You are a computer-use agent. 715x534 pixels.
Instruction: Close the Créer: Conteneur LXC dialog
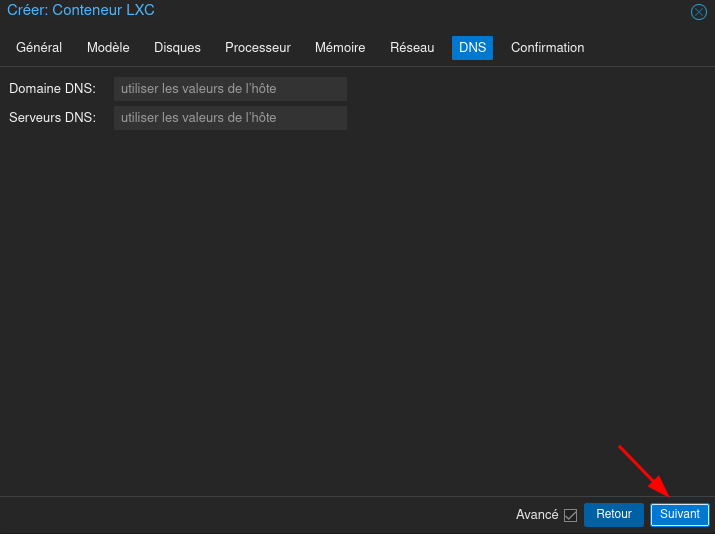(x=699, y=12)
